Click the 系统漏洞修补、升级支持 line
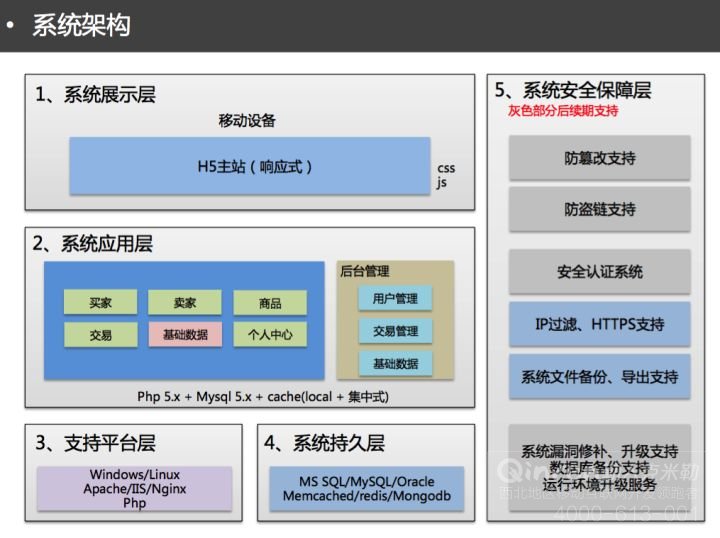 600,451
